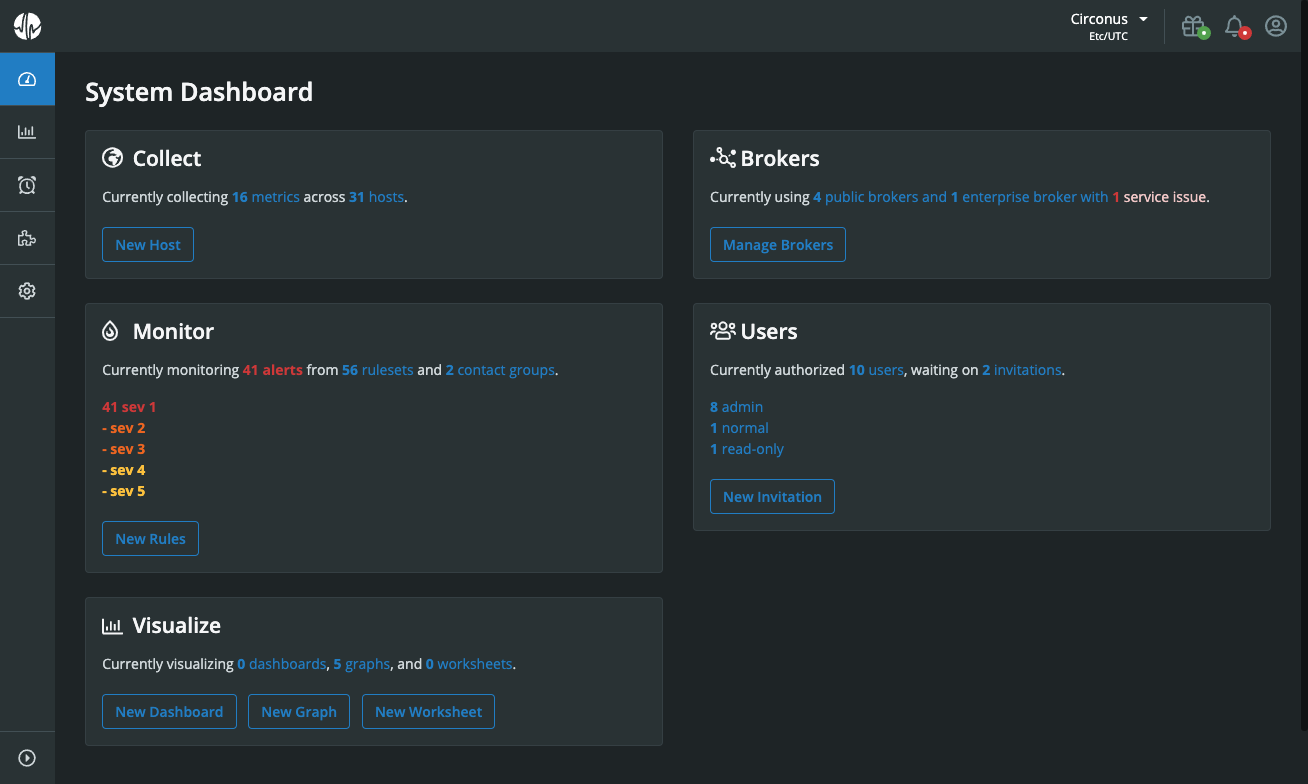Open Manage Brokers
The height and width of the screenshot is (784, 1308).
click(x=777, y=244)
